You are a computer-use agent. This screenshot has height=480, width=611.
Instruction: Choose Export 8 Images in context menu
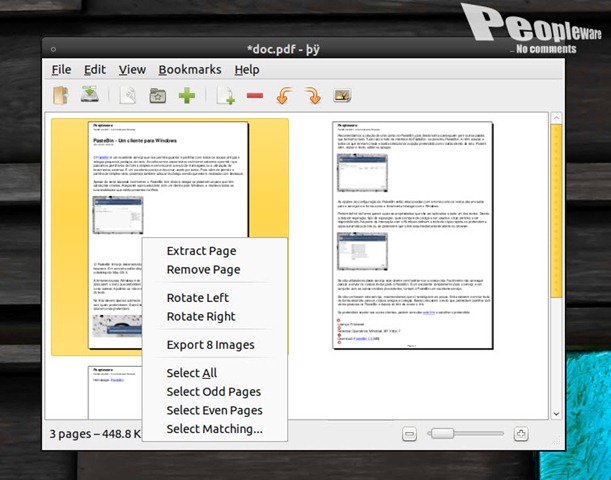click(215, 345)
